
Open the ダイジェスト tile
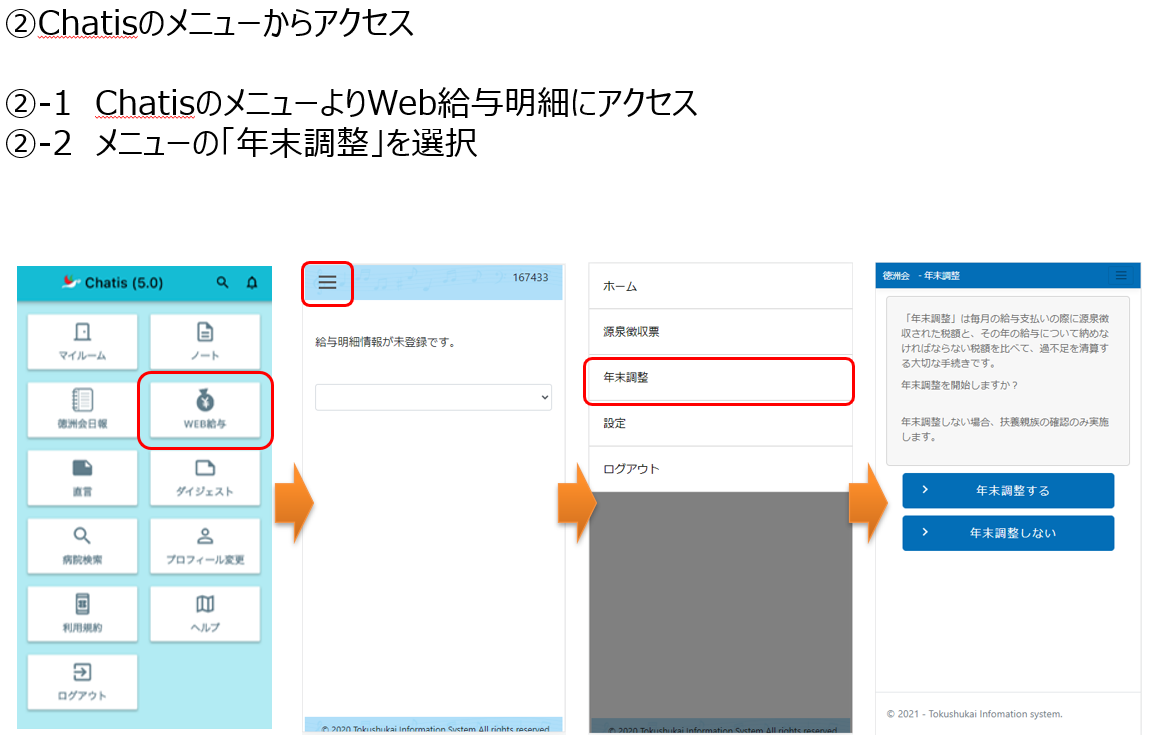[205, 478]
